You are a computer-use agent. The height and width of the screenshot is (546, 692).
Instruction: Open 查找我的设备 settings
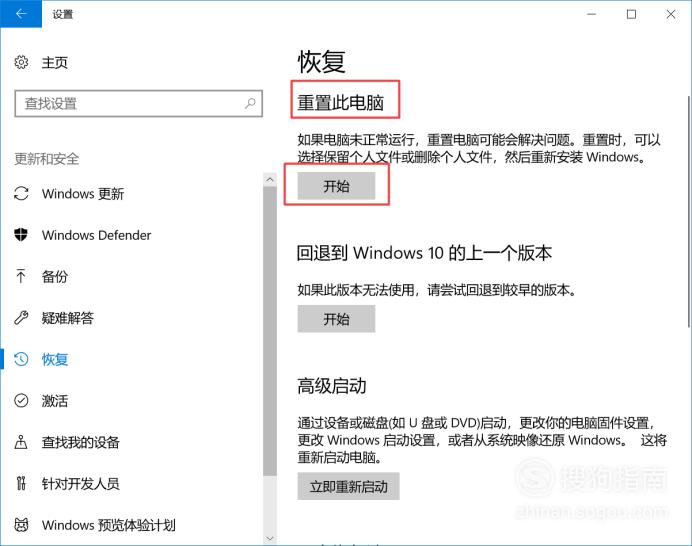click(80, 442)
